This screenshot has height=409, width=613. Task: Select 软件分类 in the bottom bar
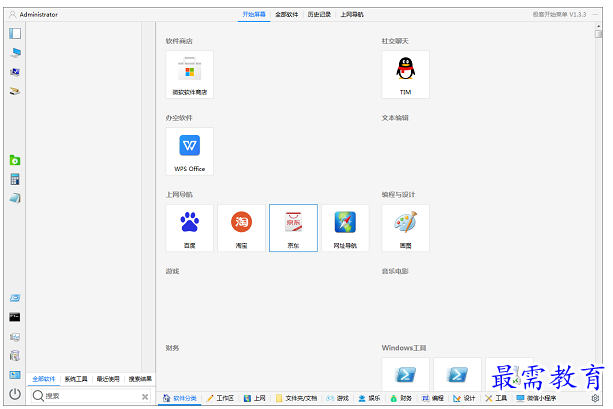tap(179, 398)
